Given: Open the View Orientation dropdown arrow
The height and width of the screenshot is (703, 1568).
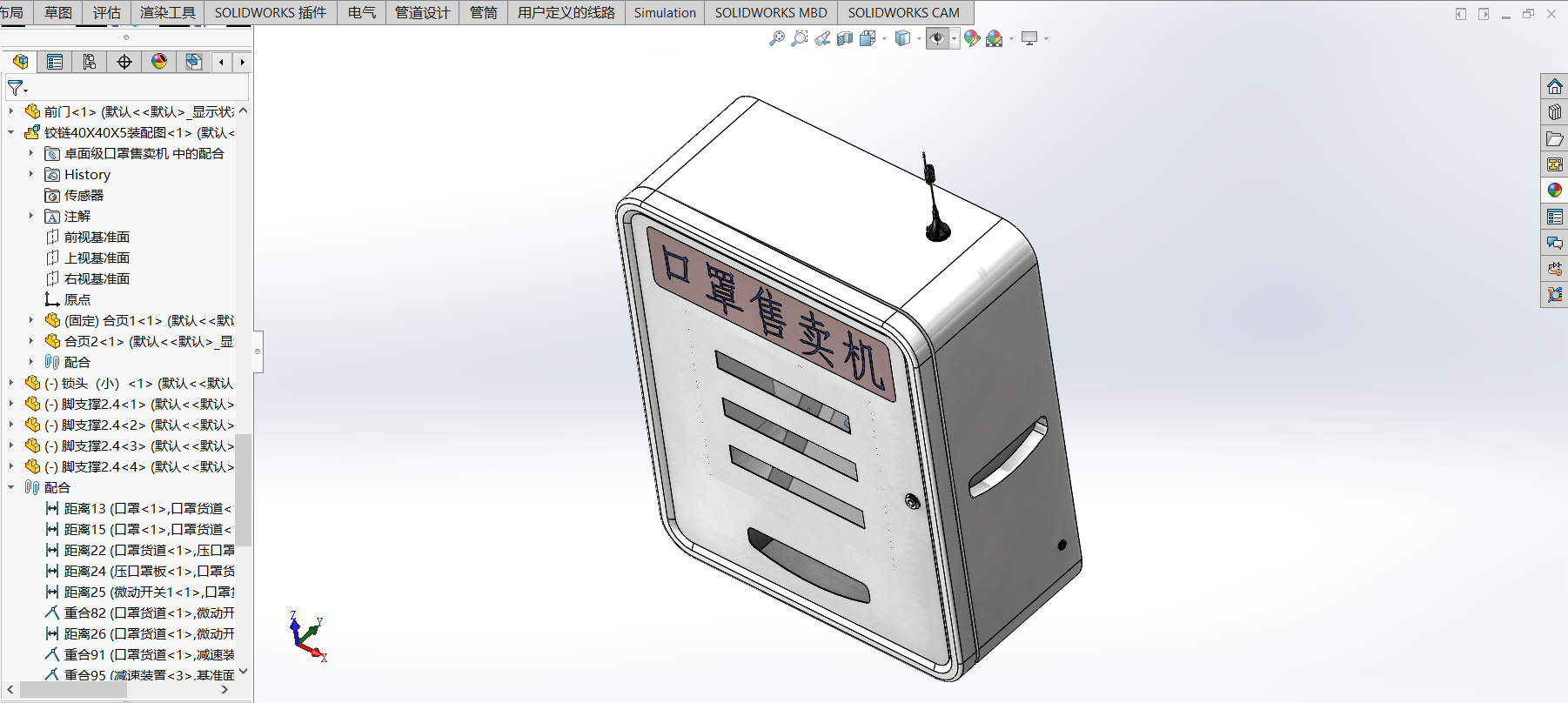Looking at the screenshot, I should click(x=884, y=38).
